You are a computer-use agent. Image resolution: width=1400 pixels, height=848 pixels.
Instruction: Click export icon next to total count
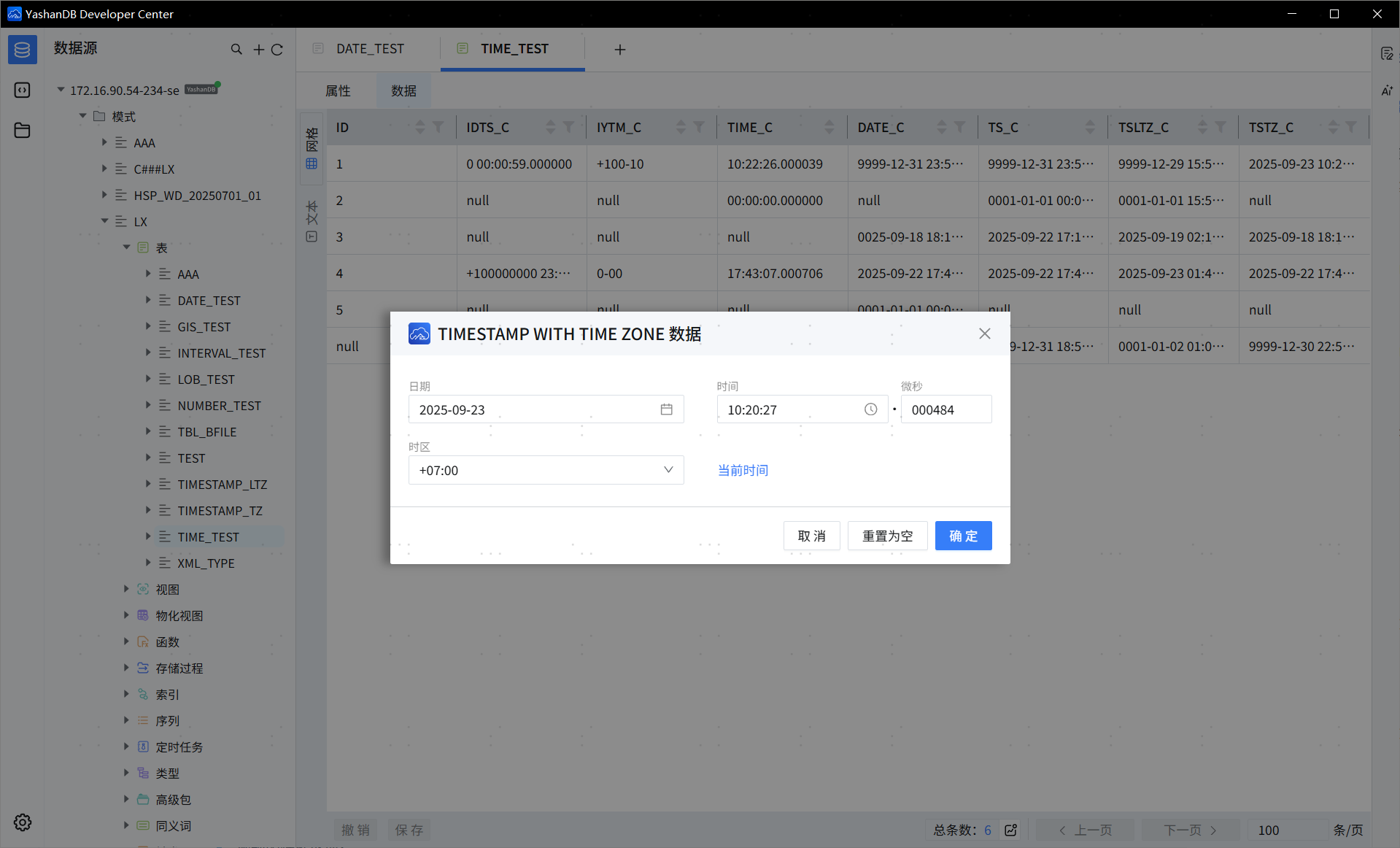click(x=1011, y=830)
